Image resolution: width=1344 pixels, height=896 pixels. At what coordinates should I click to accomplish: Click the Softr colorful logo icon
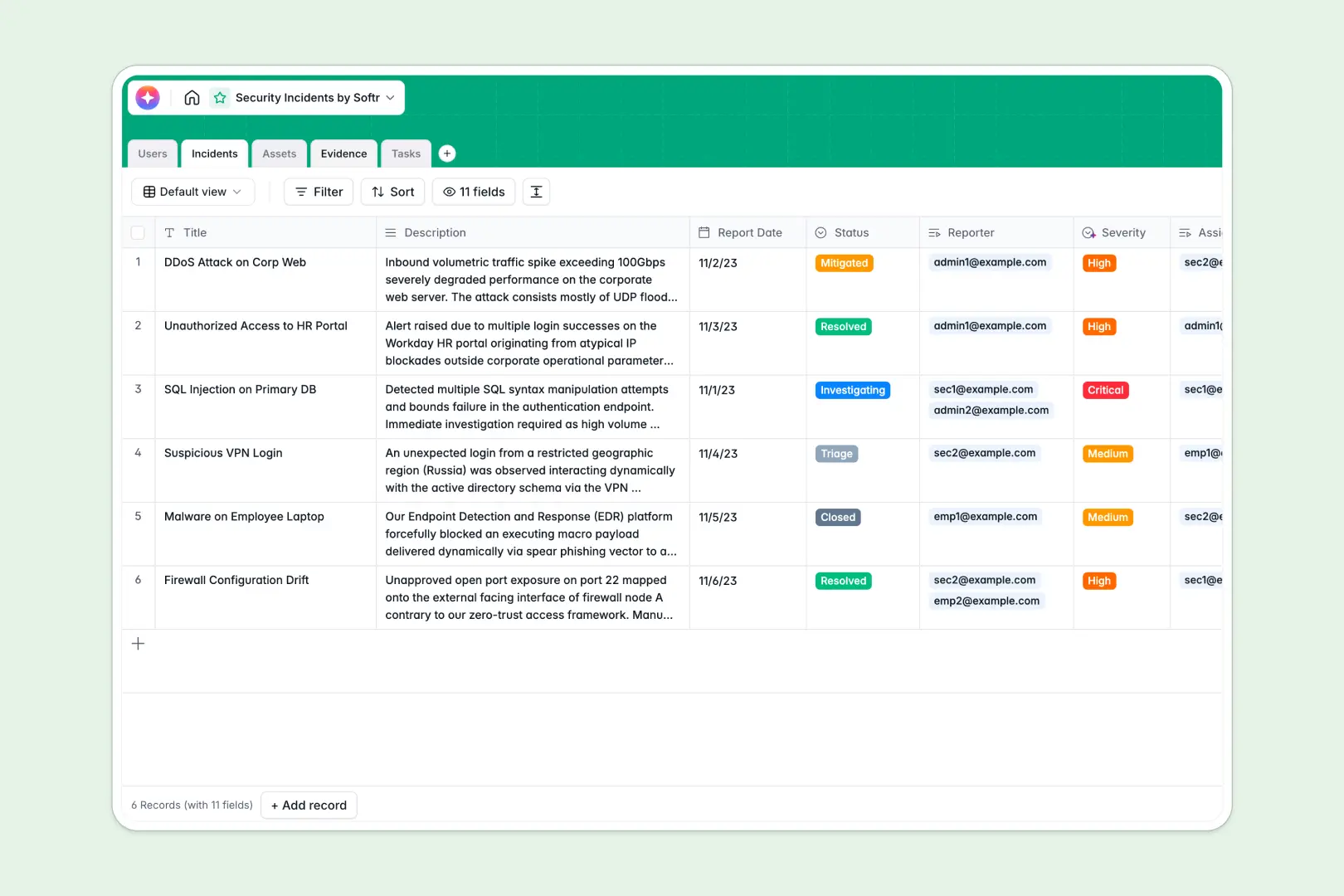[148, 98]
